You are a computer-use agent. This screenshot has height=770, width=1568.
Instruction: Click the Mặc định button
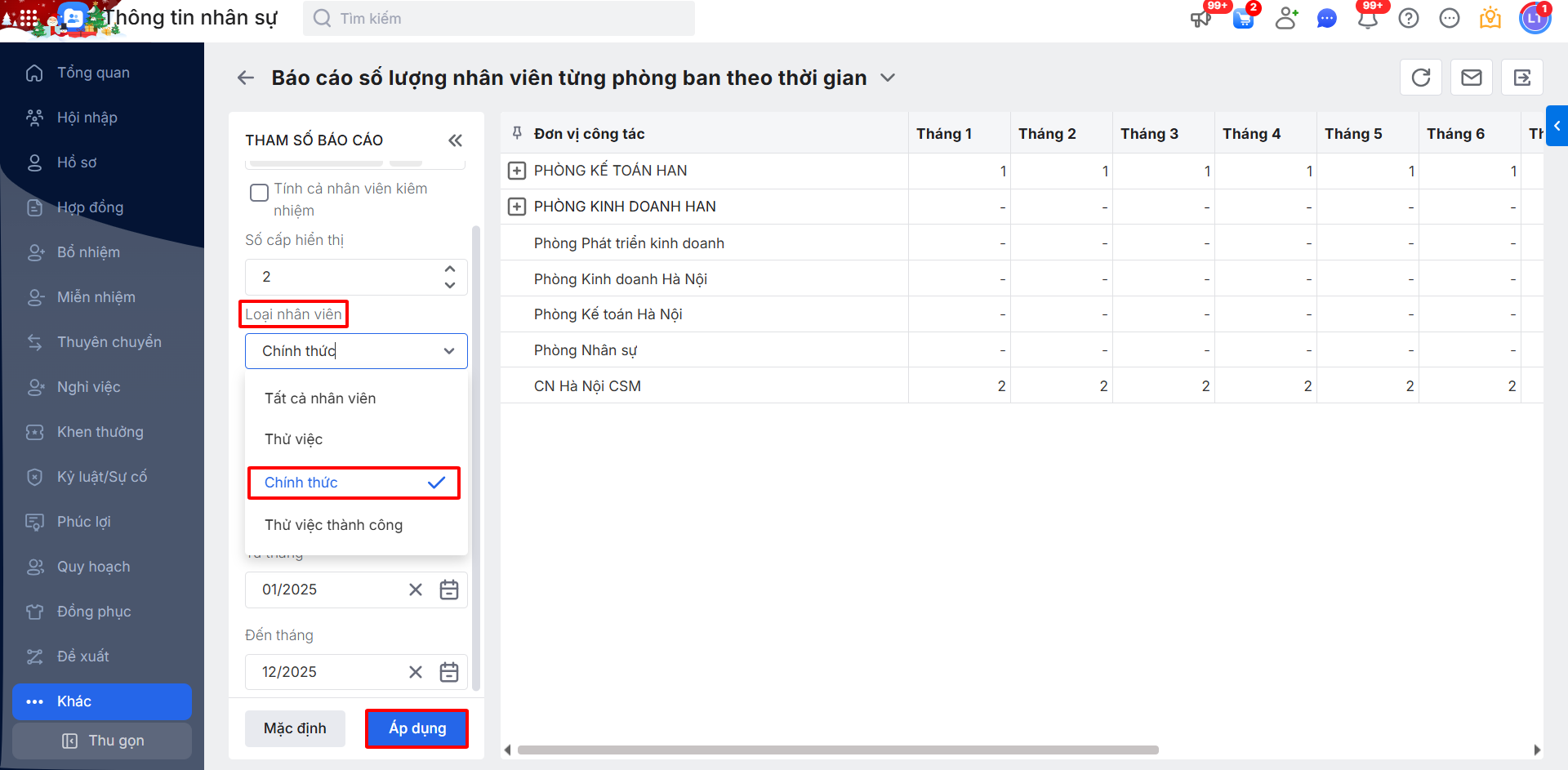(x=295, y=728)
